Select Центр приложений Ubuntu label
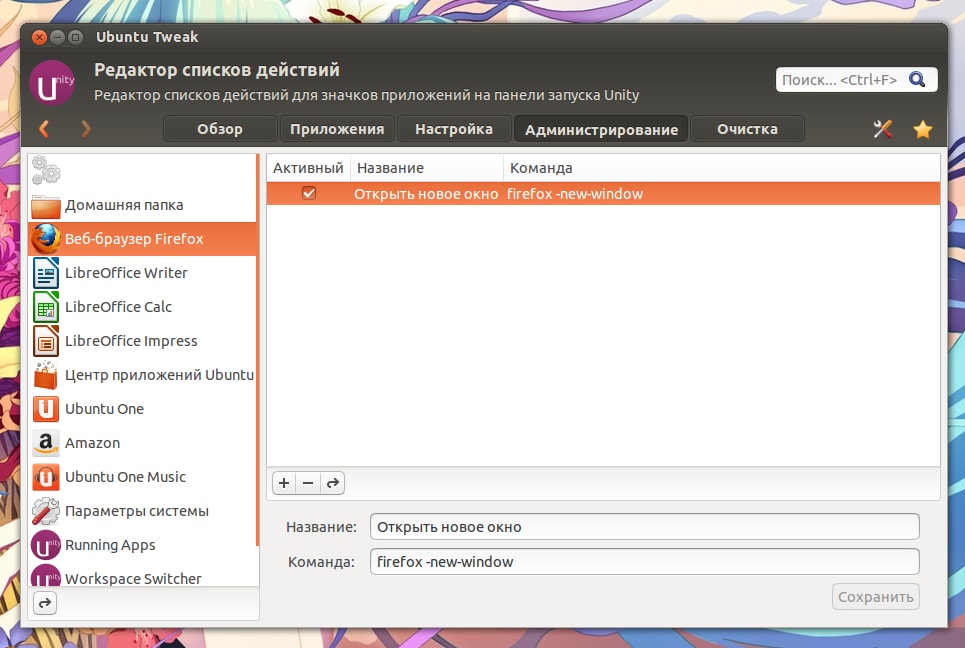 click(159, 375)
